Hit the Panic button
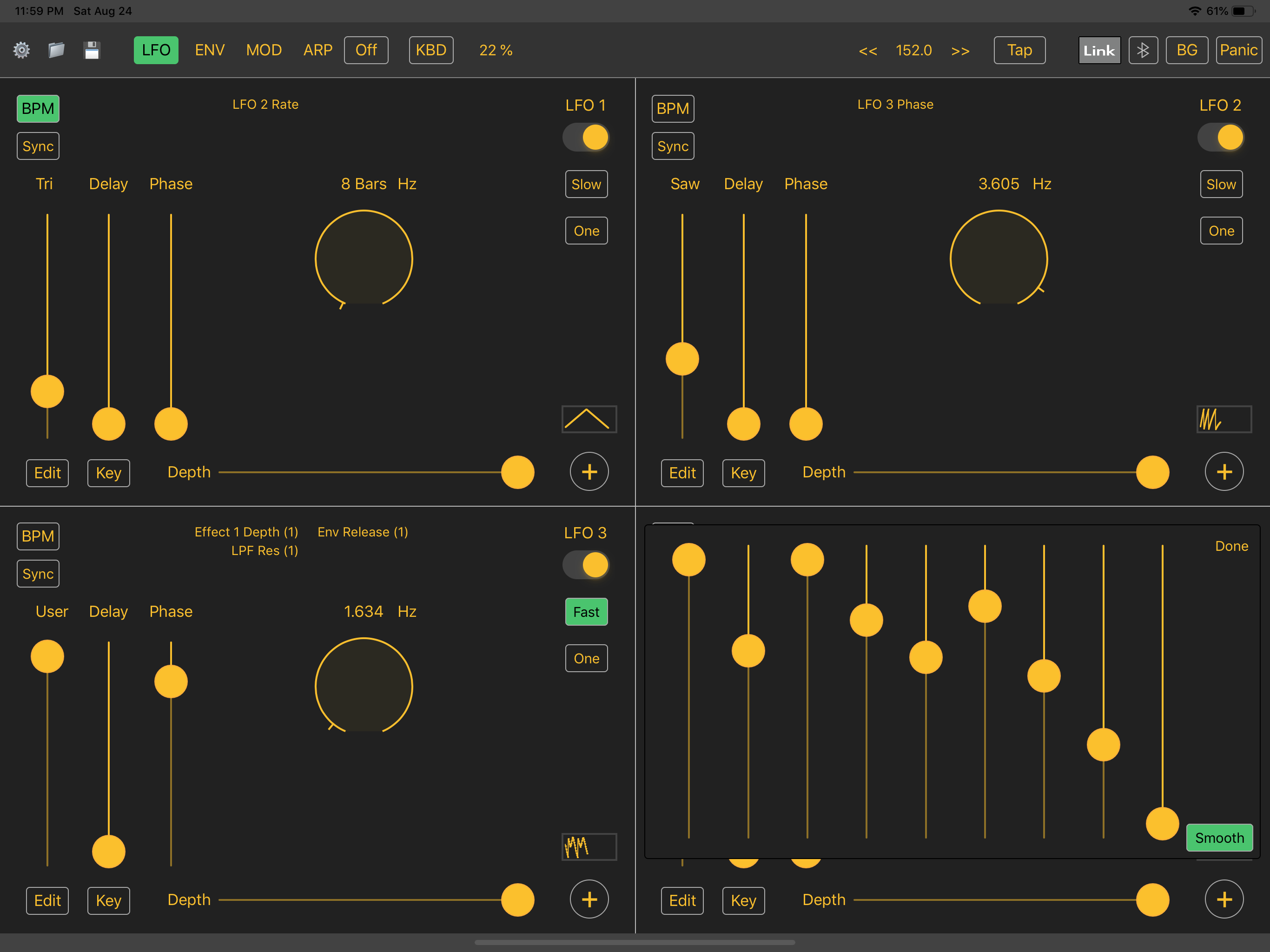Viewport: 1270px width, 952px height. 1238,51
